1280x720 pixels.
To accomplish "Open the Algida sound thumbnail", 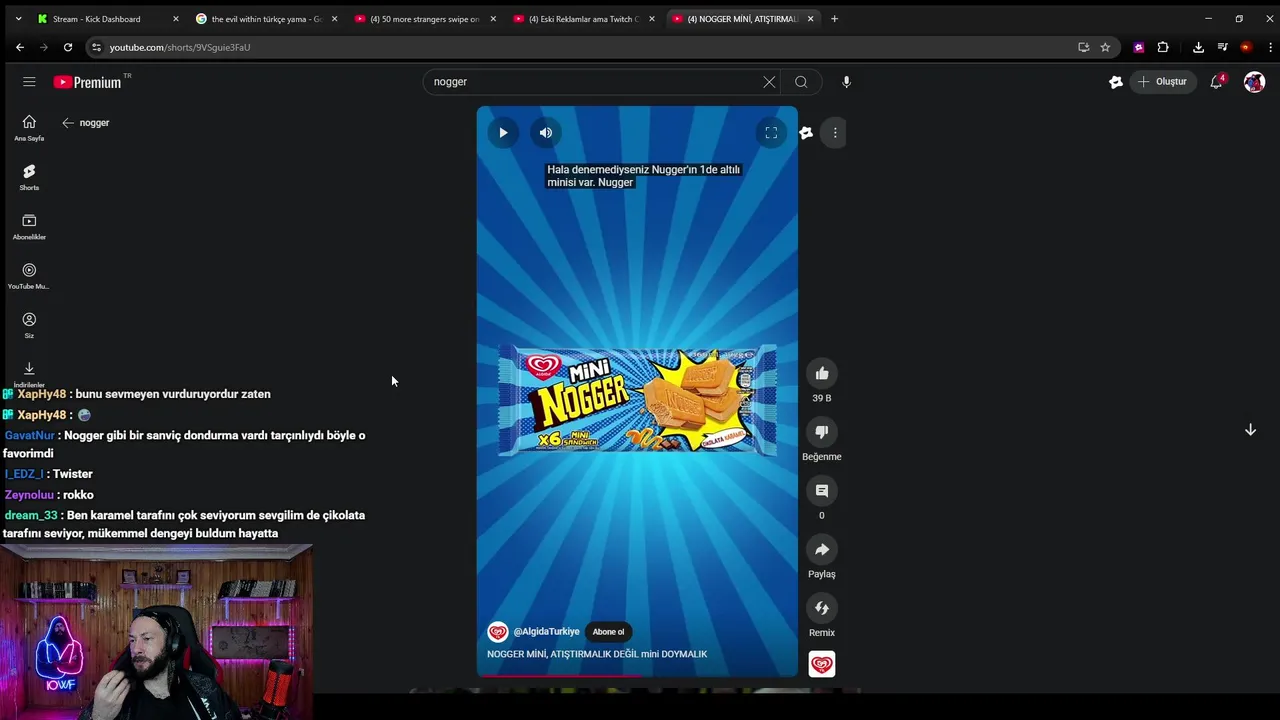I will [822, 664].
